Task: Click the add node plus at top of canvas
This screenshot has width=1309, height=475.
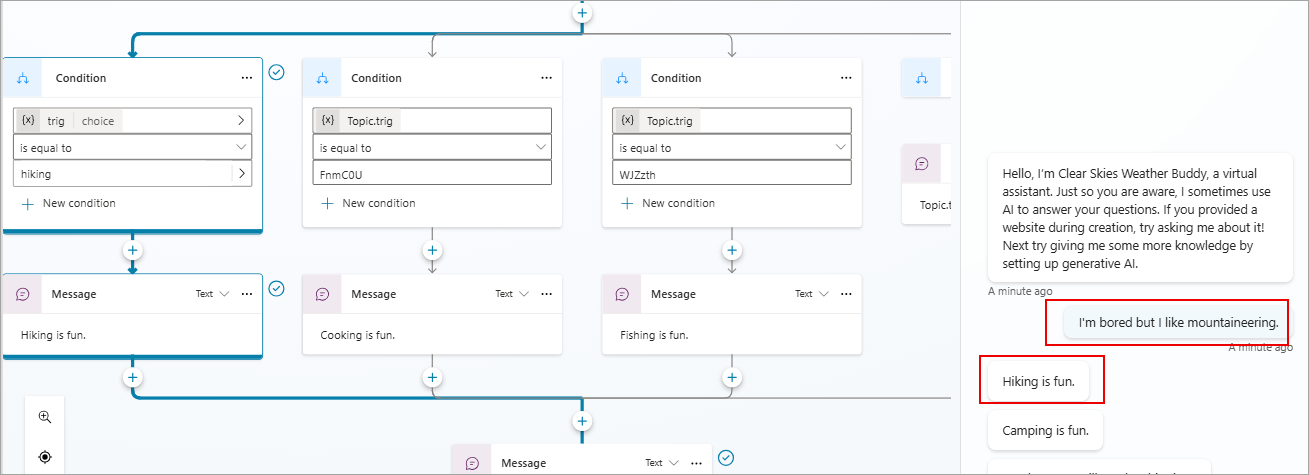Action: (582, 13)
